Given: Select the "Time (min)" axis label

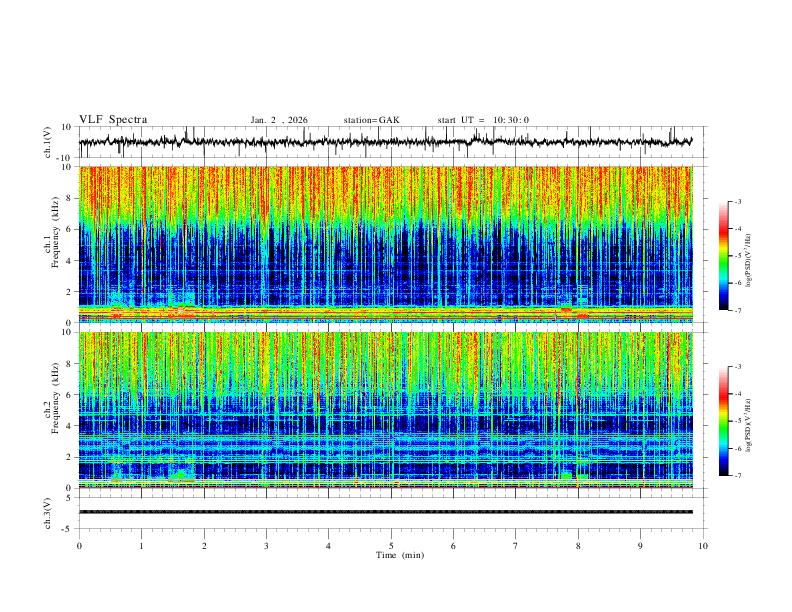Looking at the screenshot, I should click(400, 555).
